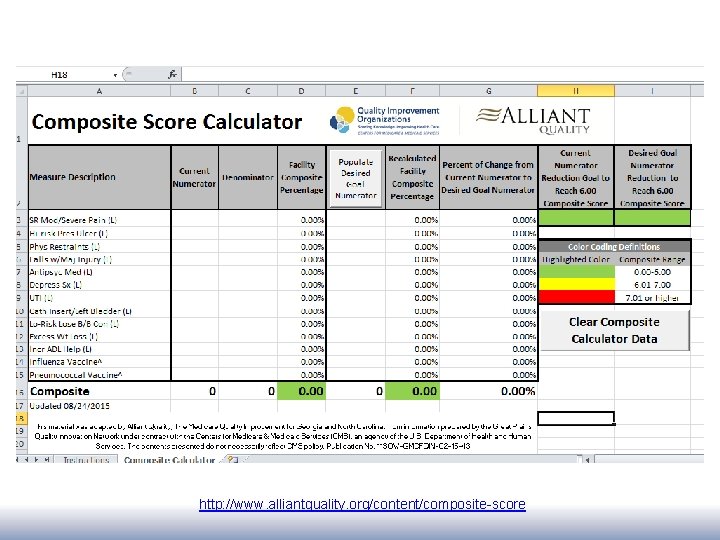
Task: Click the 'Updated 08/21/2015' cell
Action: point(70,406)
